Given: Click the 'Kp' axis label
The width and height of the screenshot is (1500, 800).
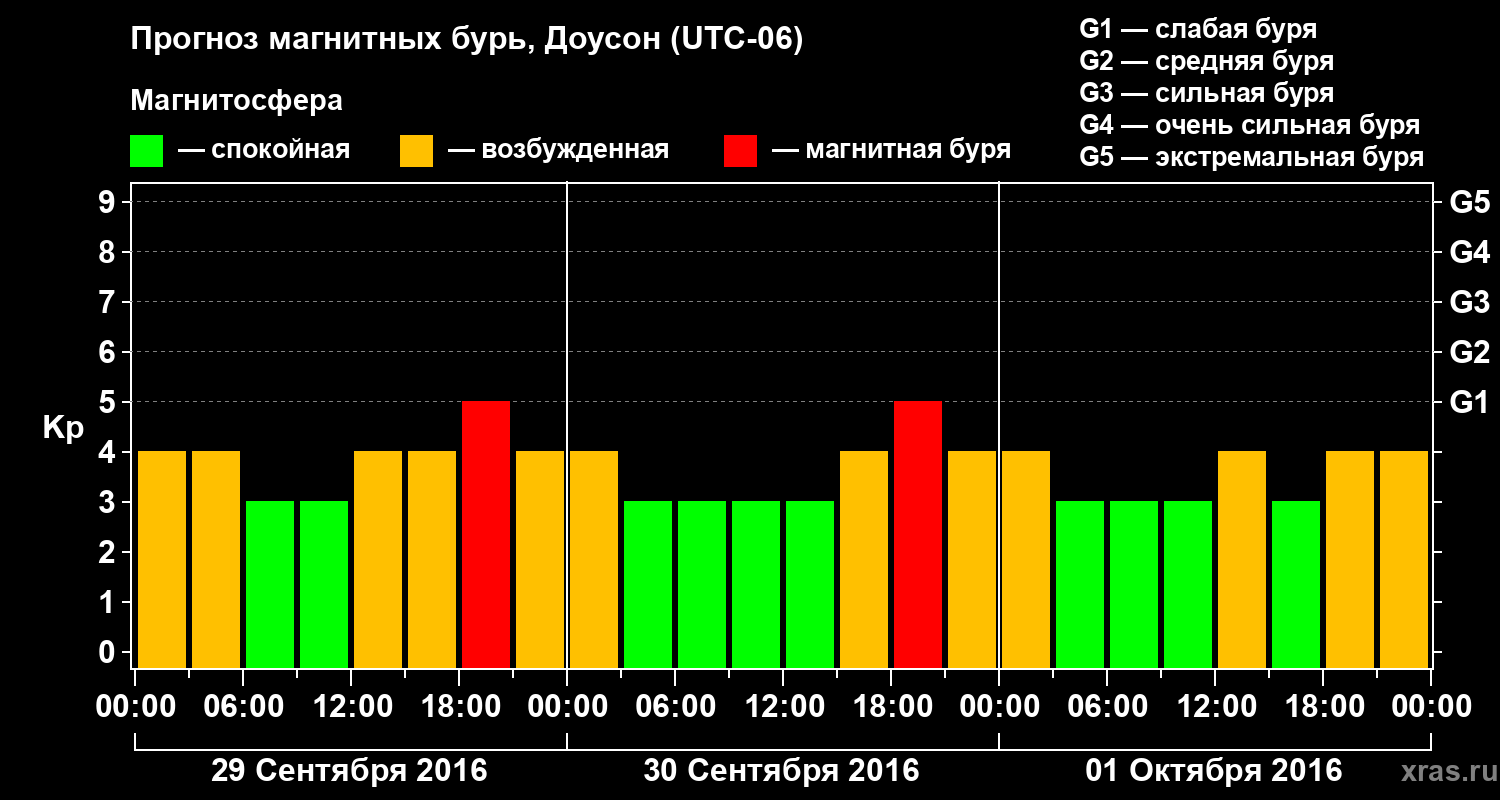Looking at the screenshot, I should coord(63,428).
